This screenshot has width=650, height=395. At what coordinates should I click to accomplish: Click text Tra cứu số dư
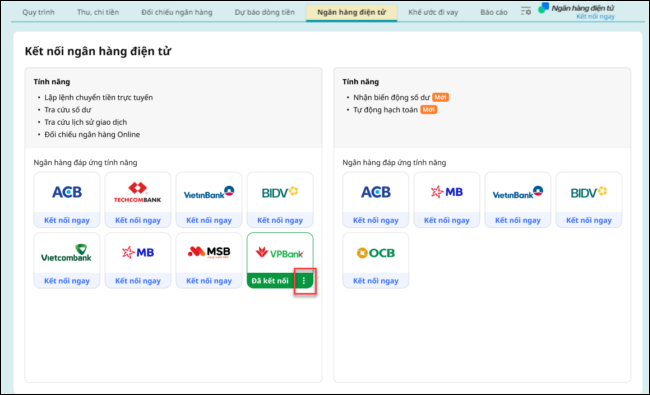tap(68, 110)
